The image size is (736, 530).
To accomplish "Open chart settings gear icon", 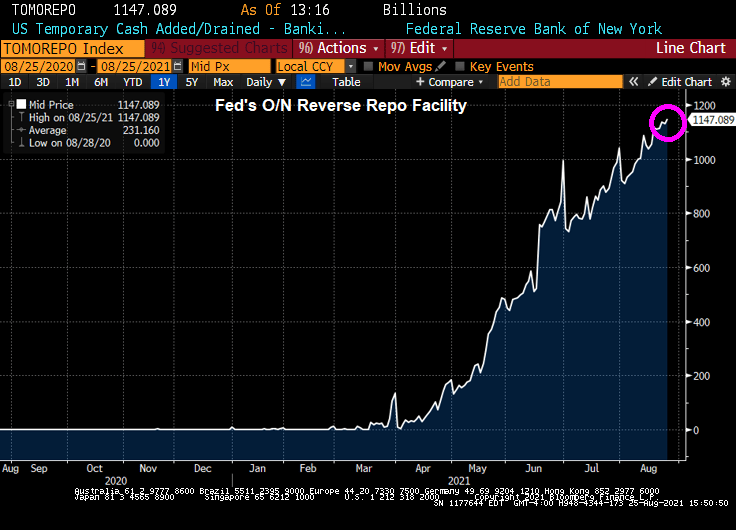I will click(x=725, y=82).
